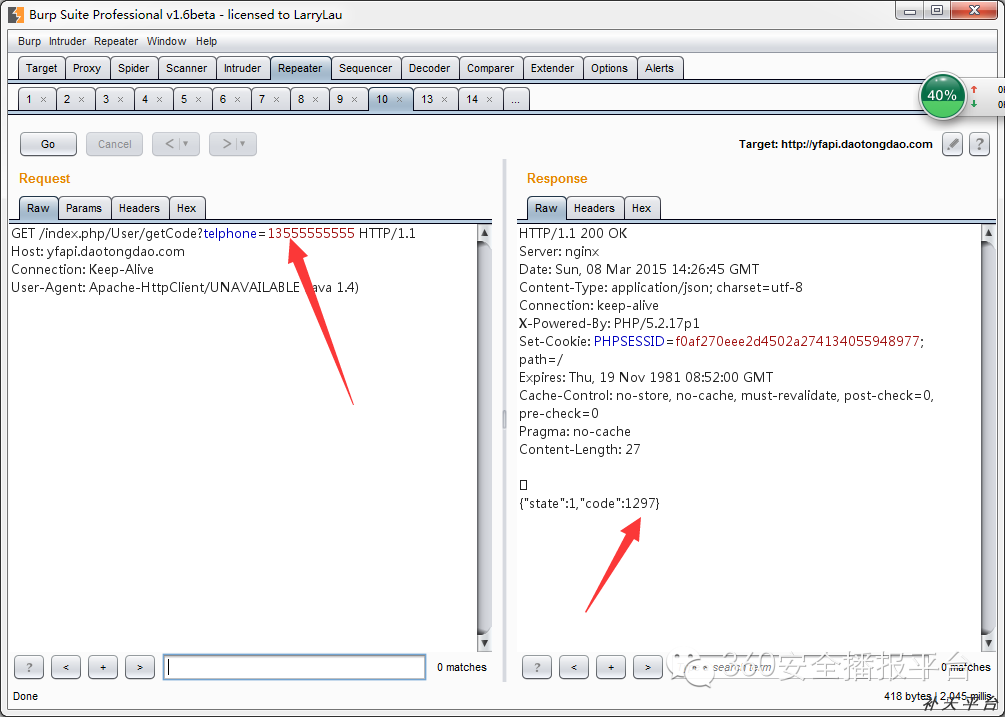1005x717 pixels.
Task: Click response search help question button
Action: [x=537, y=667]
